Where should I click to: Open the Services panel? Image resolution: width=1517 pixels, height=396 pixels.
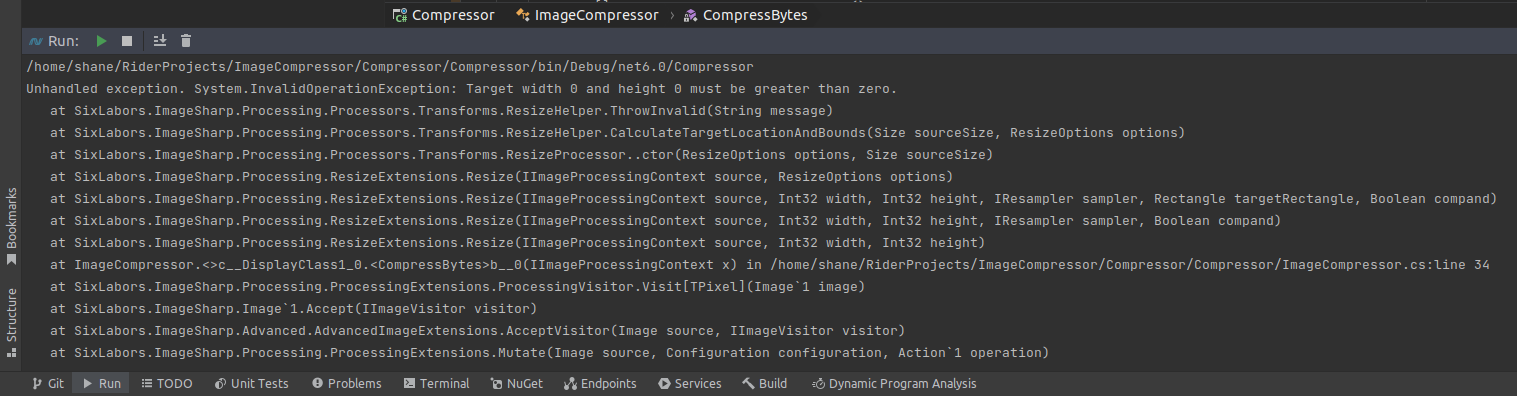(x=690, y=383)
